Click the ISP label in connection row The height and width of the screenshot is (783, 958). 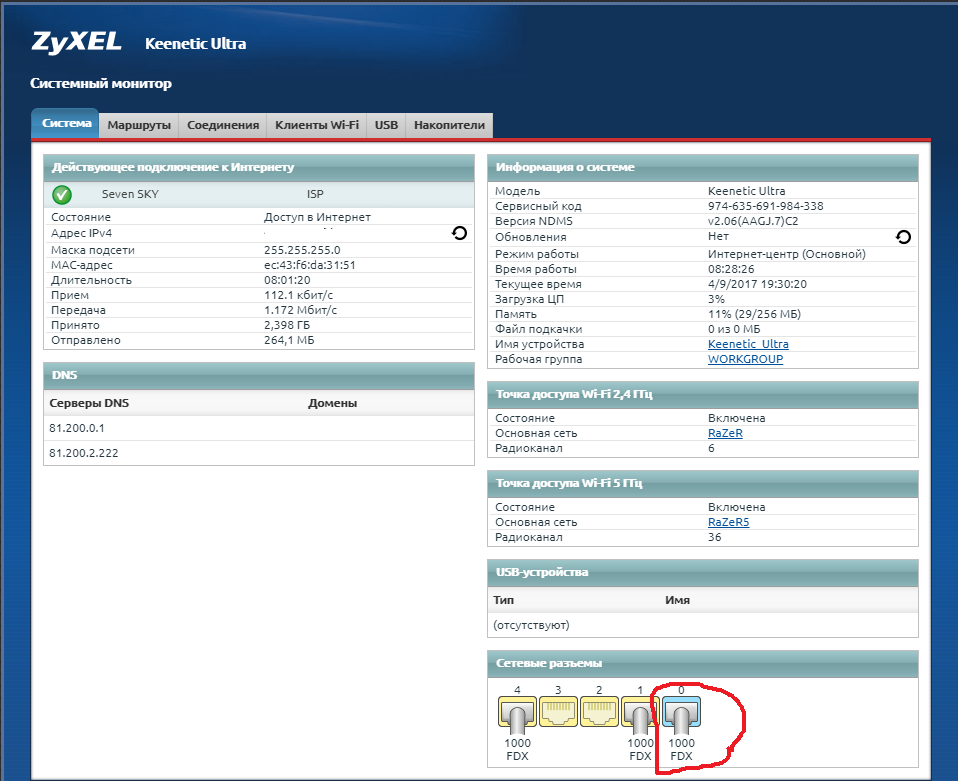pyautogui.click(x=315, y=194)
